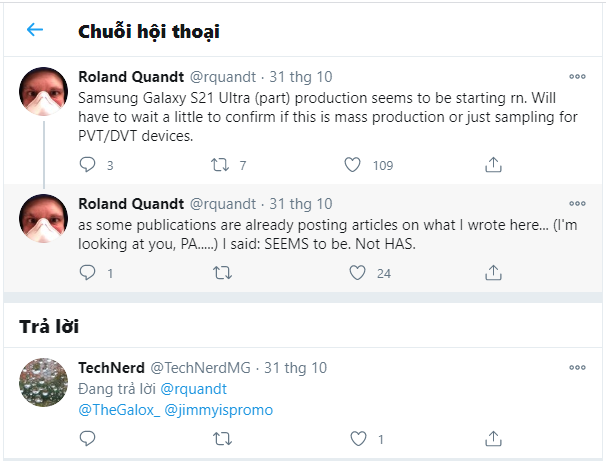This screenshot has height=461, width=606.
Task: Open the @jimmyispromo mention link
Action: pos(218,410)
